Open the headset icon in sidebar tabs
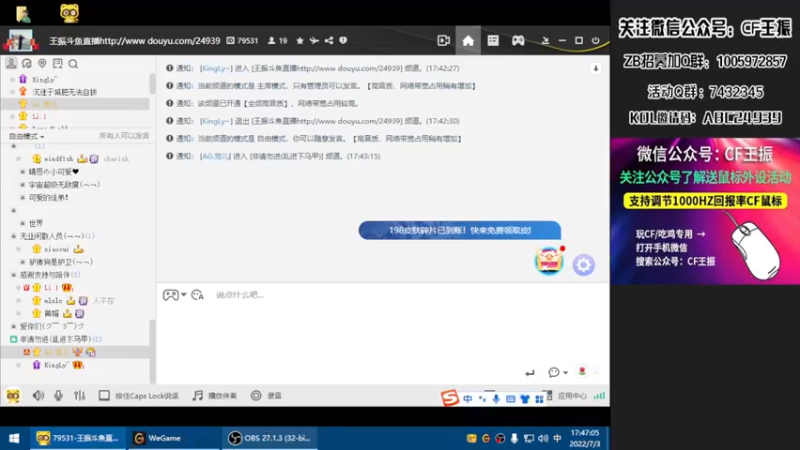The image size is (800, 450). [27, 63]
